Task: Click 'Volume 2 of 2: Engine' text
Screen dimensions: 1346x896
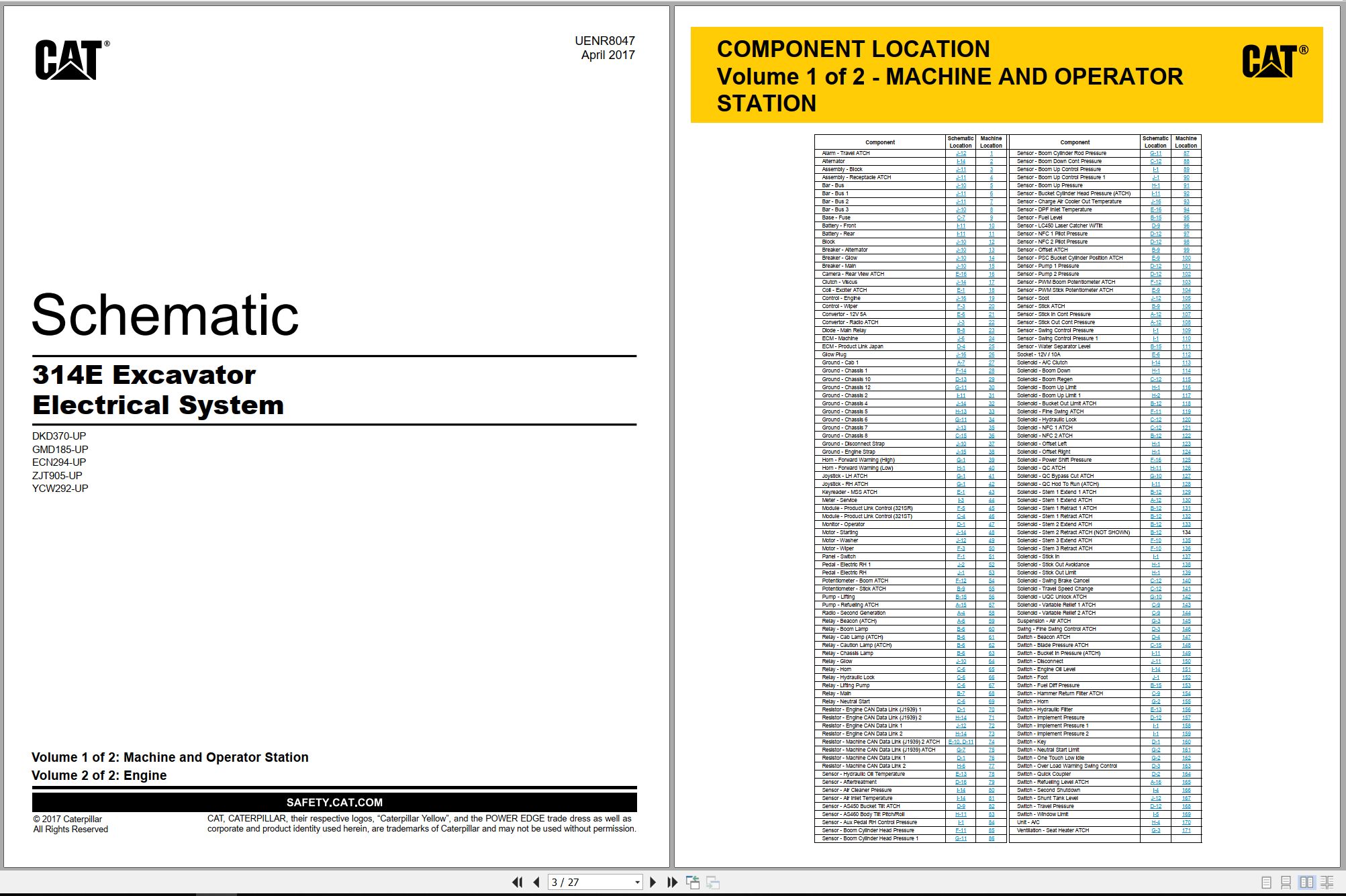Action: [99, 776]
